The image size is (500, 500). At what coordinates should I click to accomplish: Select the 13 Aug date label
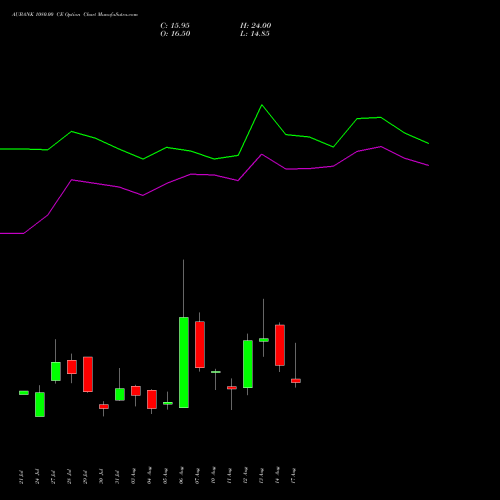point(261,475)
